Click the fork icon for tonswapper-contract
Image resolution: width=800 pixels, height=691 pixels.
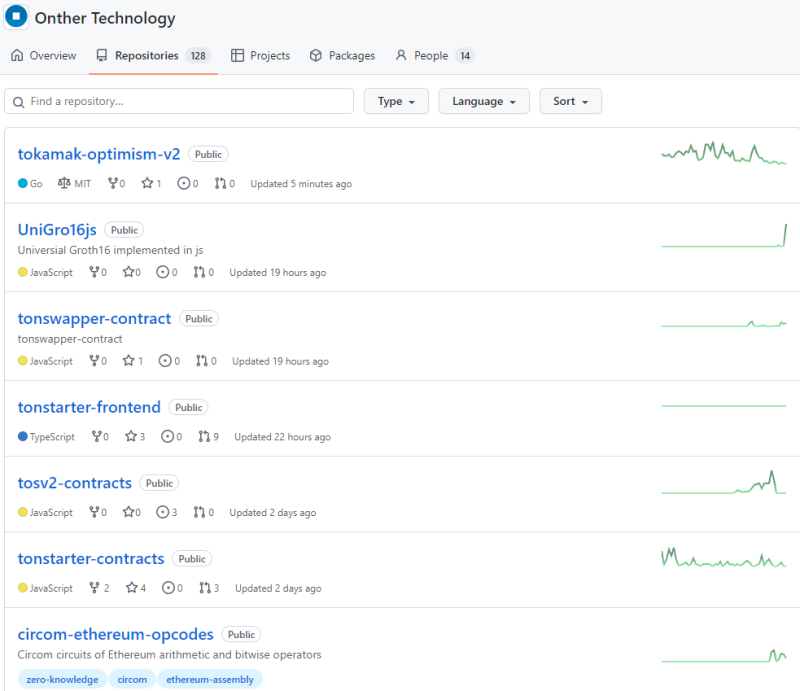pyautogui.click(x=94, y=361)
